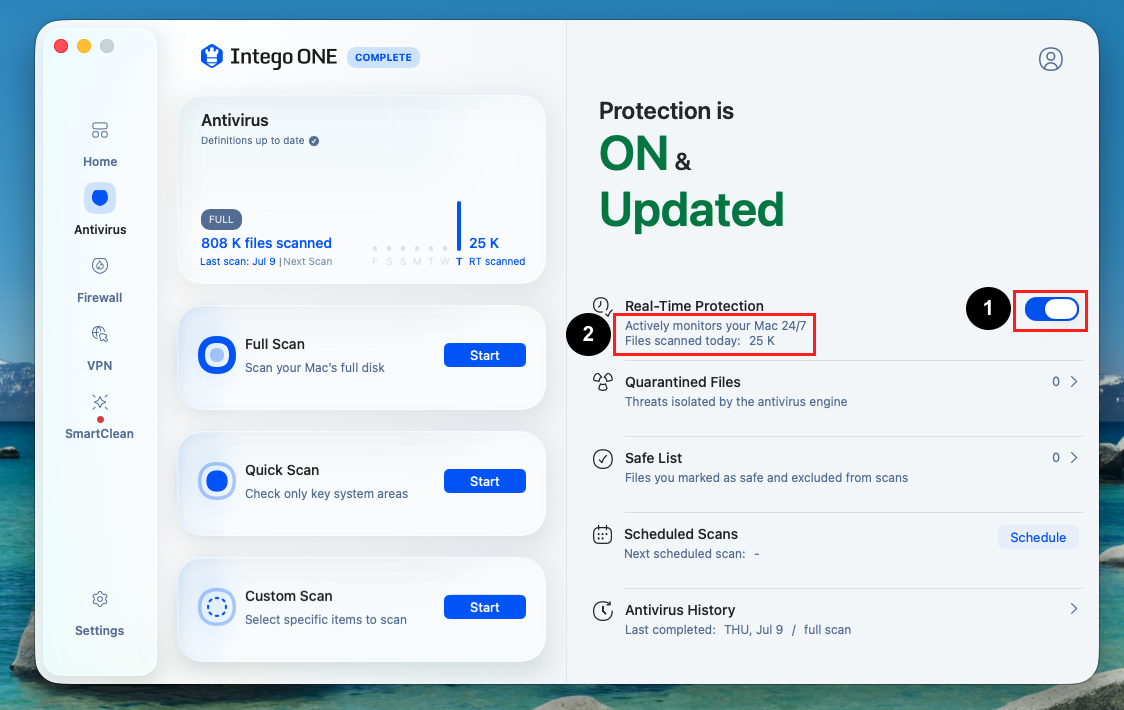Open the VPN globe icon
This screenshot has width=1124, height=710.
coord(100,333)
